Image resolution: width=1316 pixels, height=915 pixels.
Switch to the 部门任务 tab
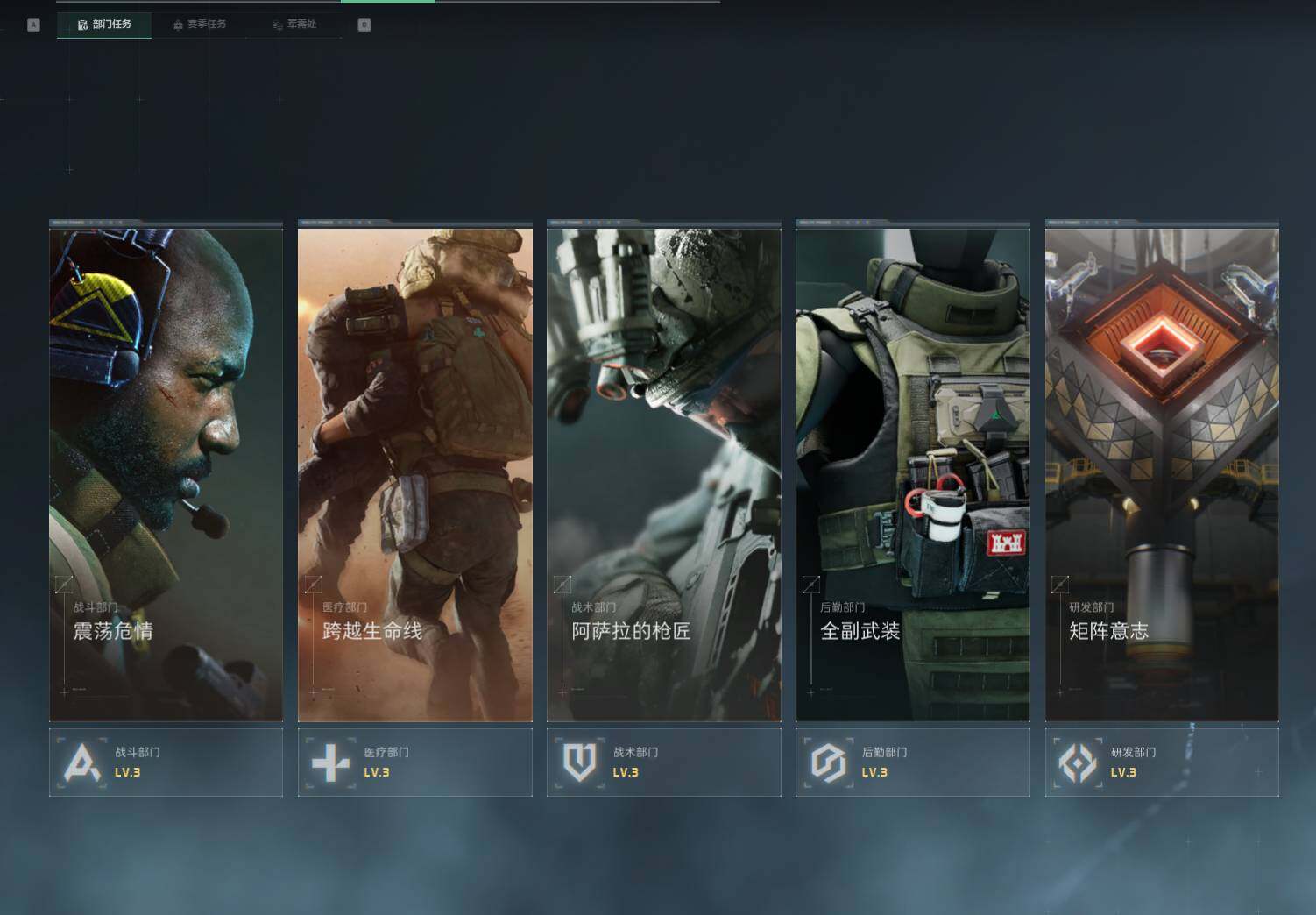(104, 25)
